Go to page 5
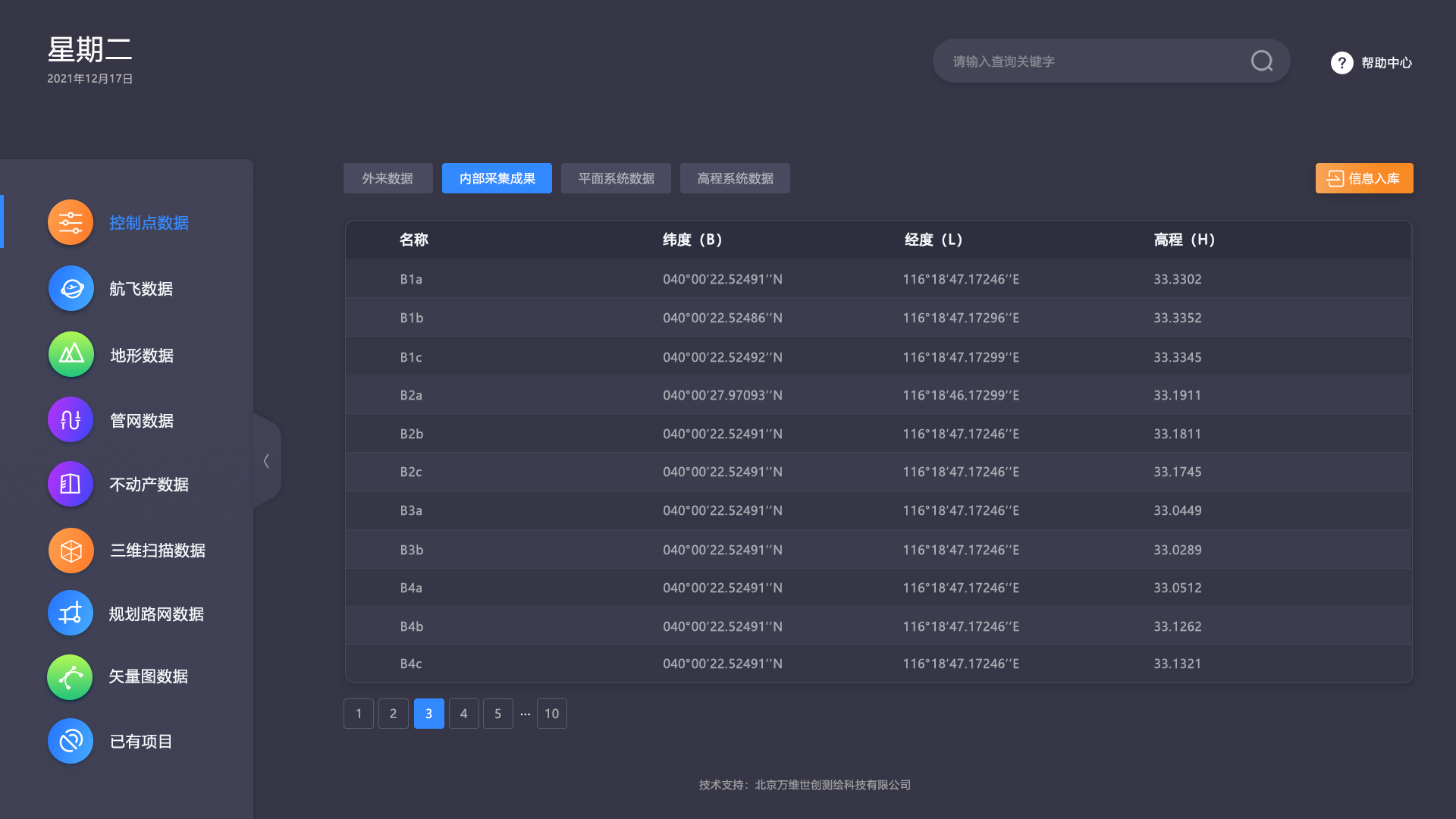Screen dimensions: 1456x819 pyautogui.click(x=498, y=714)
